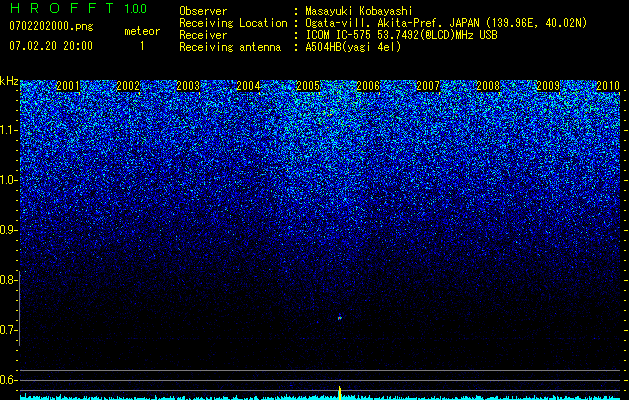The width and height of the screenshot is (629, 400).
Task: Click the A504HB(yagi 4el) antenna text
Action: pyautogui.click(x=353, y=47)
